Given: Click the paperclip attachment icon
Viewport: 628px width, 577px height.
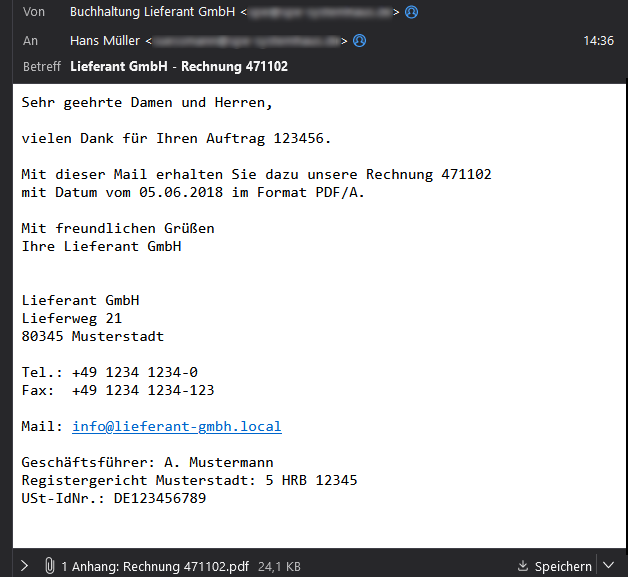Looking at the screenshot, I should 48,566.
